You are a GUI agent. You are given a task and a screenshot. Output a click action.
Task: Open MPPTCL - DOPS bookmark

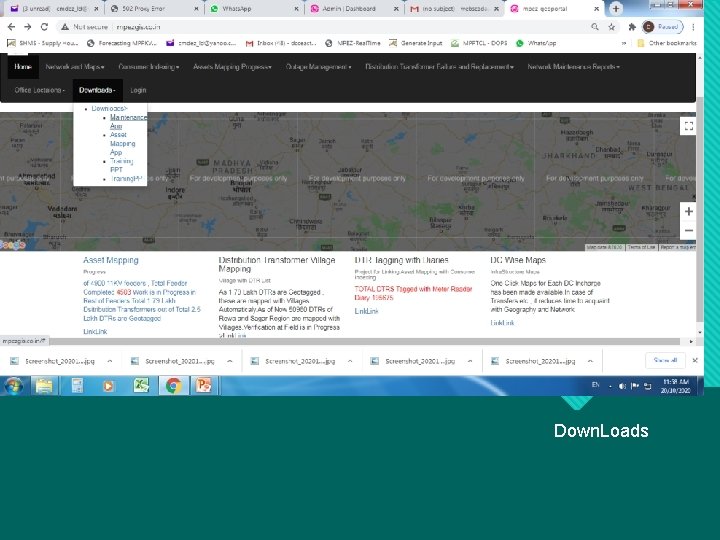point(479,43)
